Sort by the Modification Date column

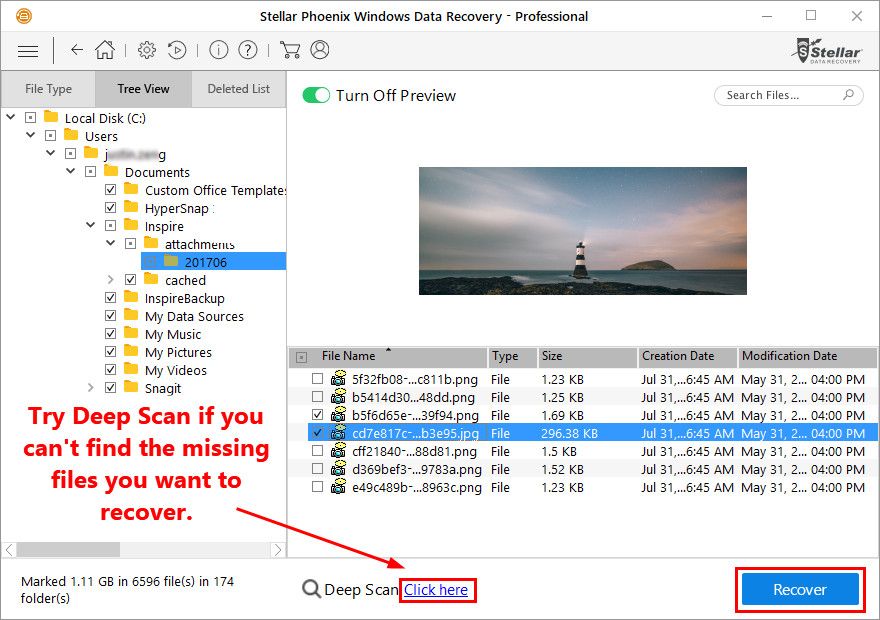point(807,356)
